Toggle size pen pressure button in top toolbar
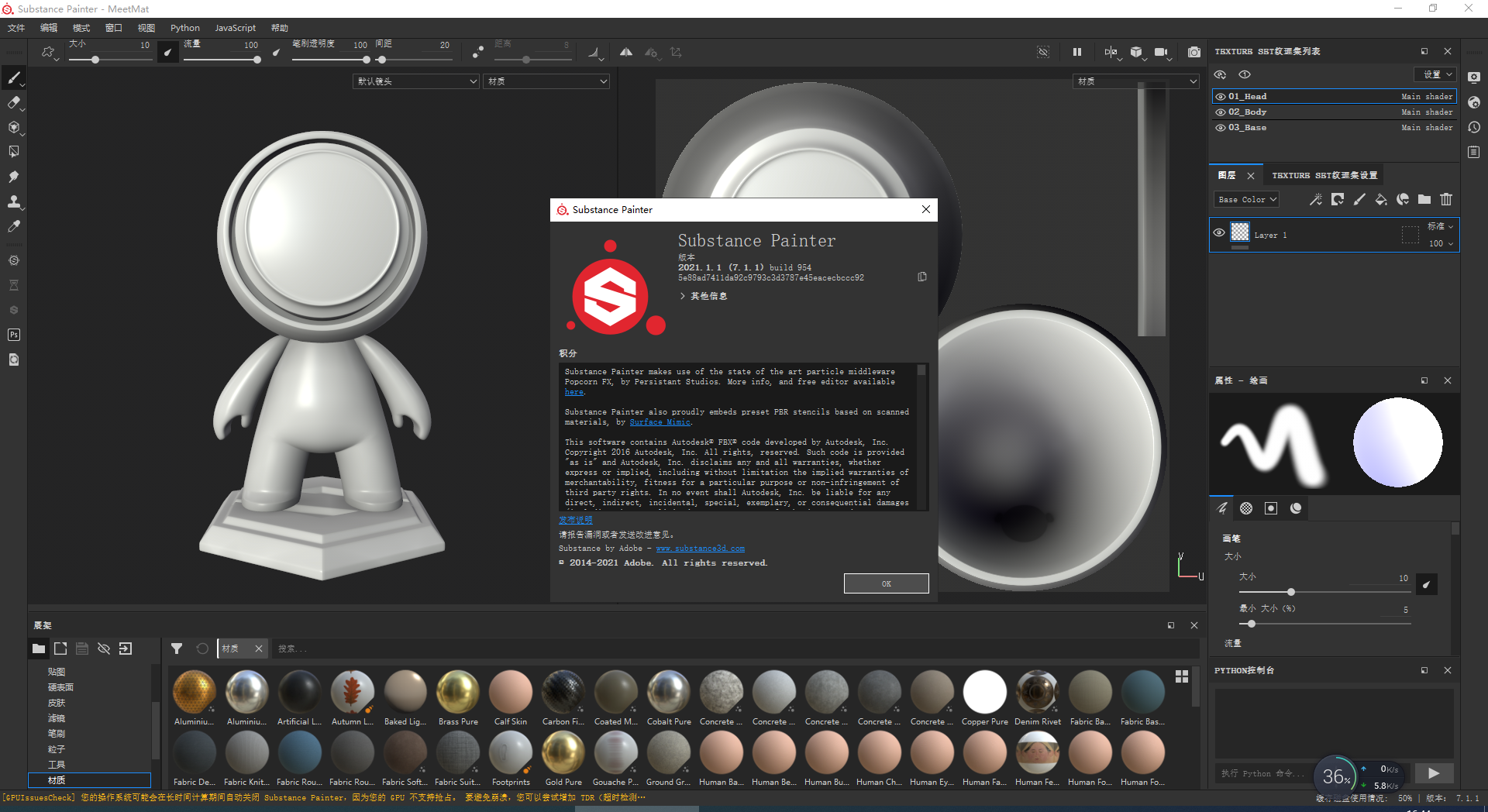The height and width of the screenshot is (812, 1488). point(167,52)
